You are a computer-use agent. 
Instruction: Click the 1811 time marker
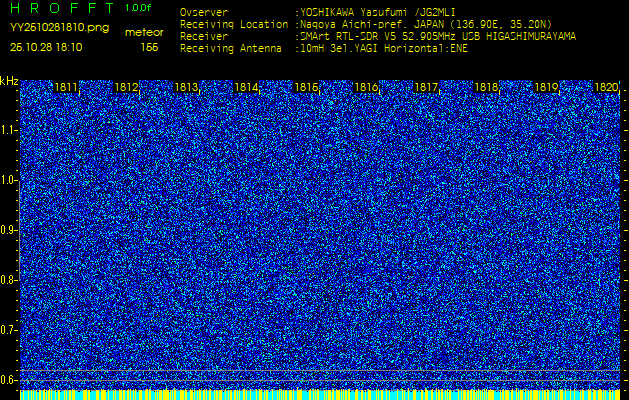point(66,87)
